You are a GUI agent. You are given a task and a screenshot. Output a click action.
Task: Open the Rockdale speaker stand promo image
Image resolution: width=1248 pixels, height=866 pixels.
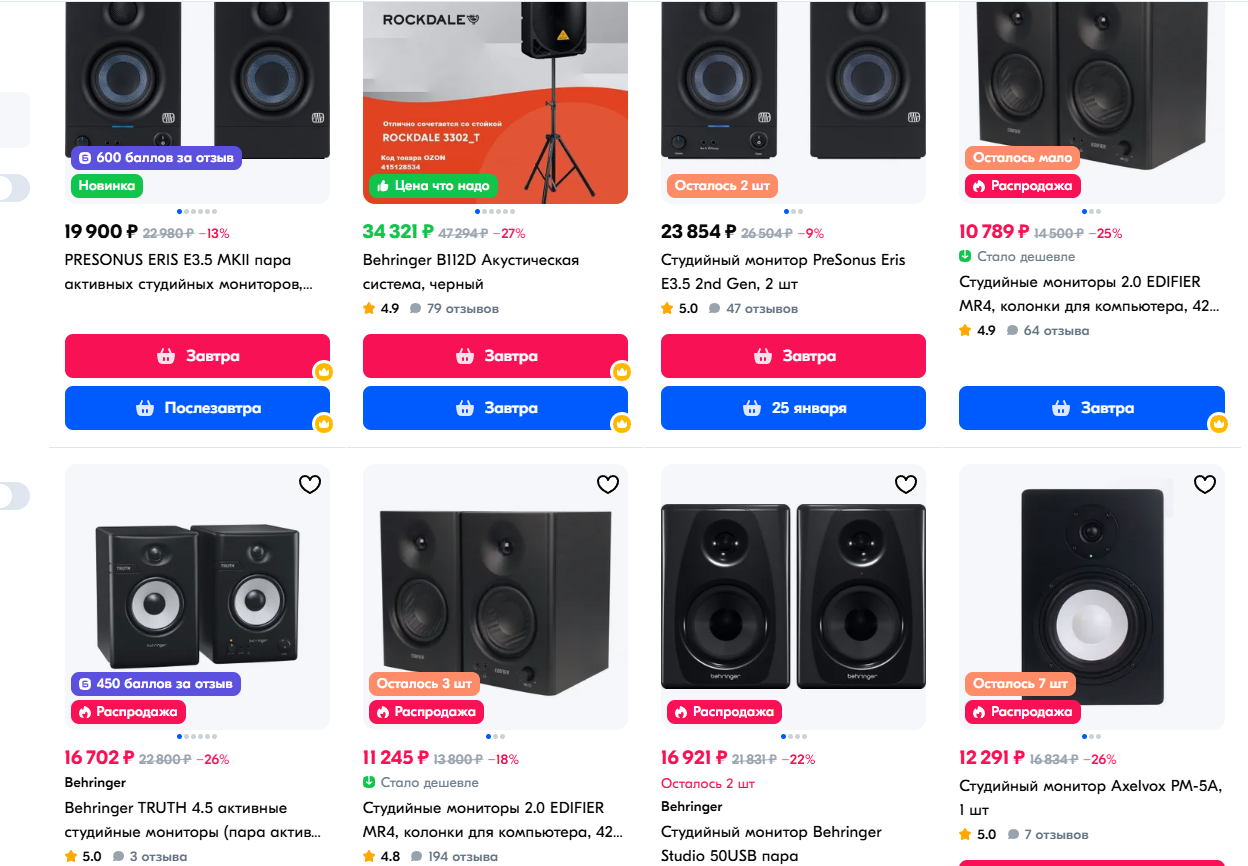coord(495,100)
